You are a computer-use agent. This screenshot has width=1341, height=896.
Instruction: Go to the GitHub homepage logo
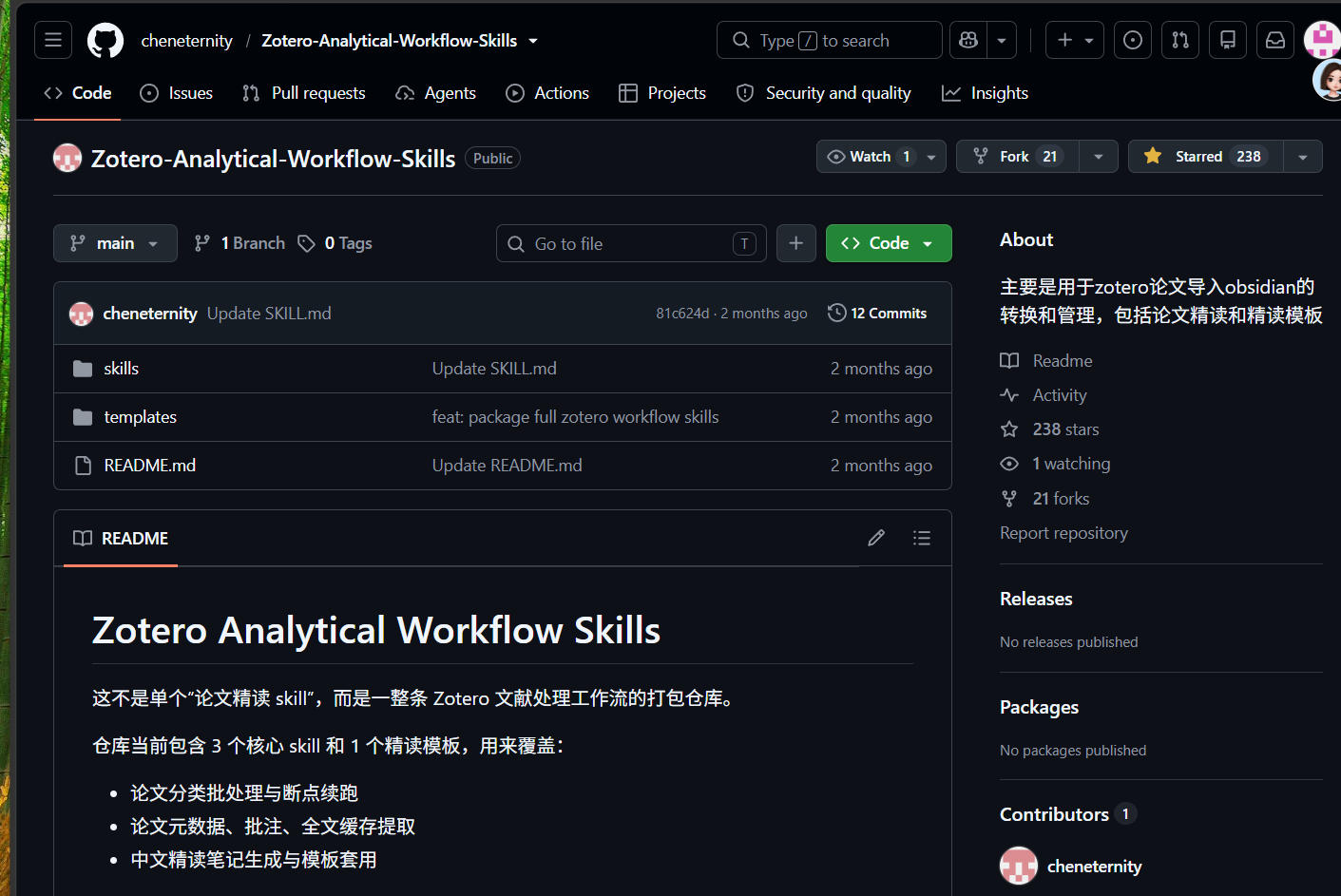point(105,40)
